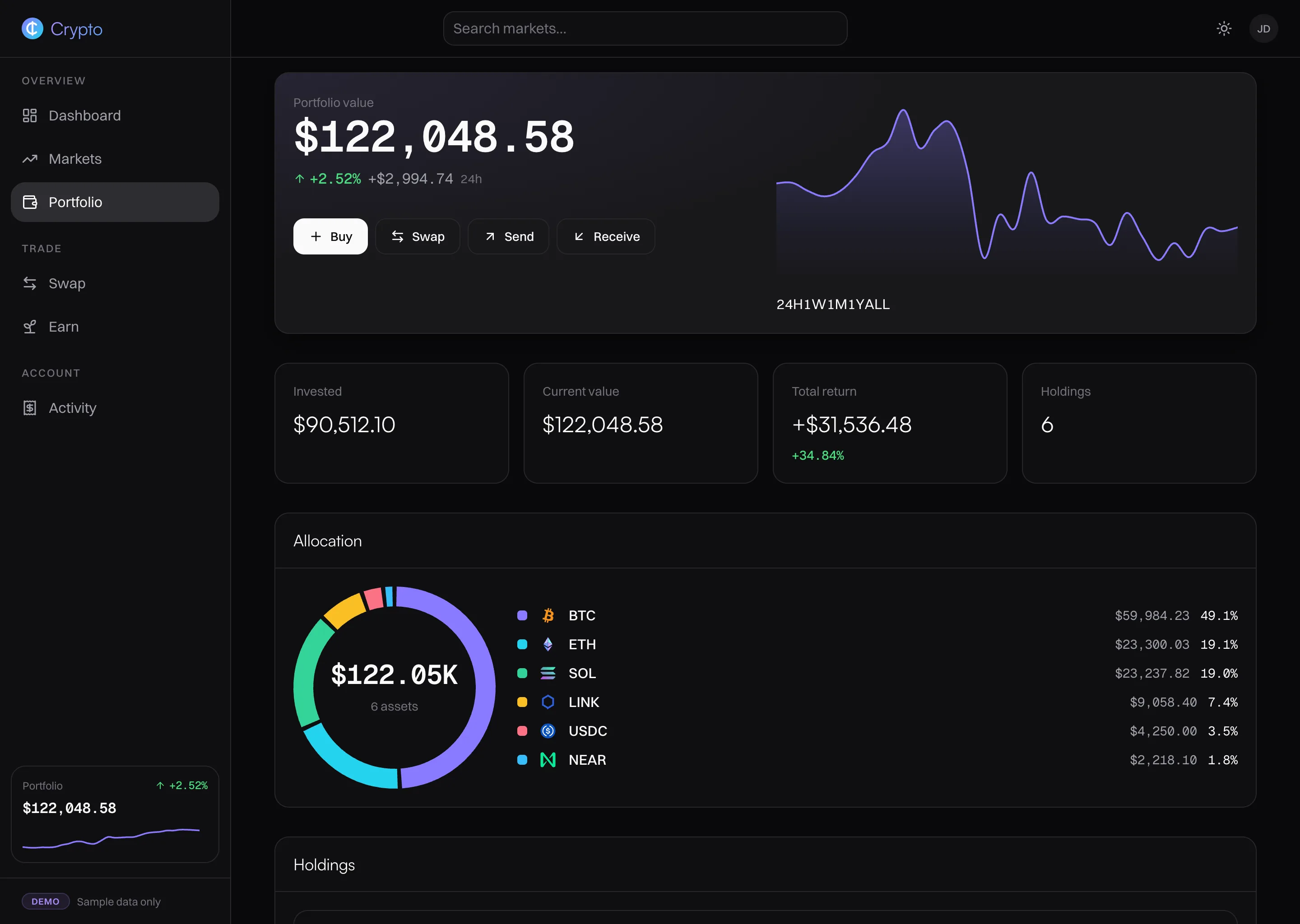The image size is (1300, 924).
Task: Click the DEMO badge
Action: (x=46, y=901)
